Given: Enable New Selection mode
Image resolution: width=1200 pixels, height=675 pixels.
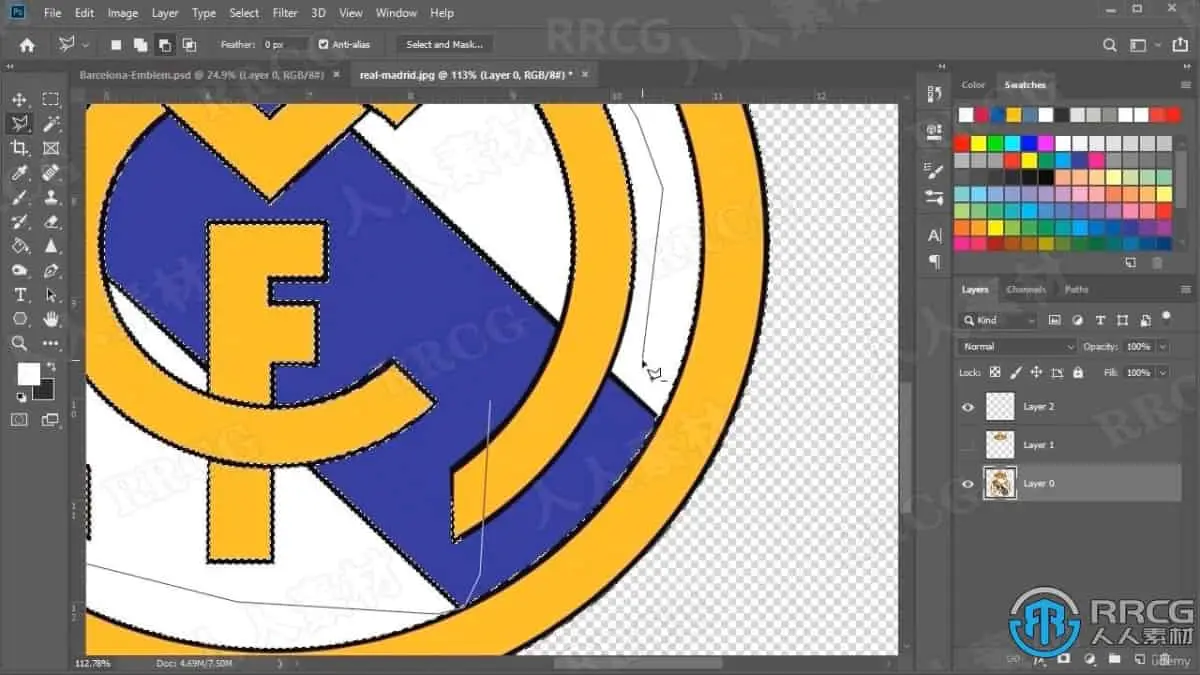Looking at the screenshot, I should point(116,45).
